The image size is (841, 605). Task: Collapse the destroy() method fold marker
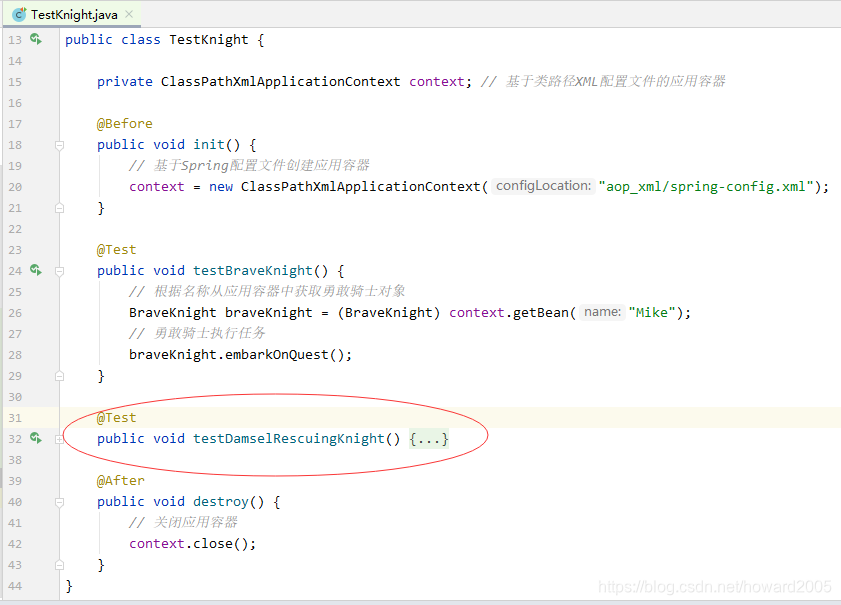point(60,502)
